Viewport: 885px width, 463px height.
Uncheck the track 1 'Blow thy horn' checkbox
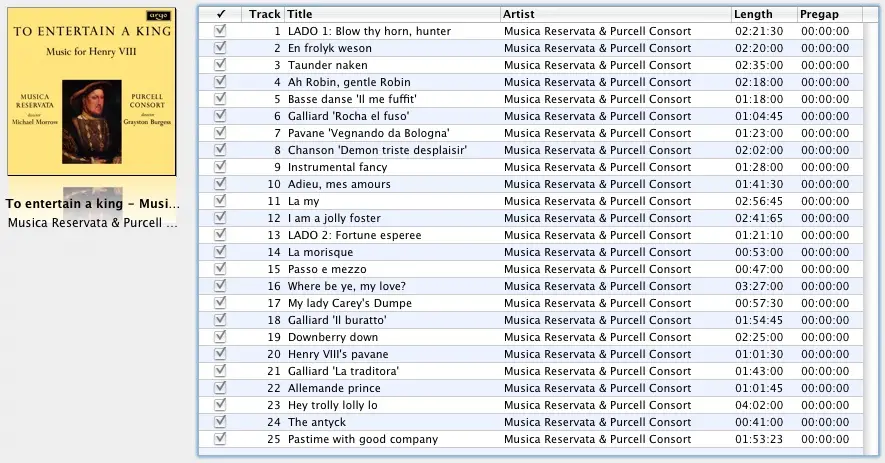220,31
